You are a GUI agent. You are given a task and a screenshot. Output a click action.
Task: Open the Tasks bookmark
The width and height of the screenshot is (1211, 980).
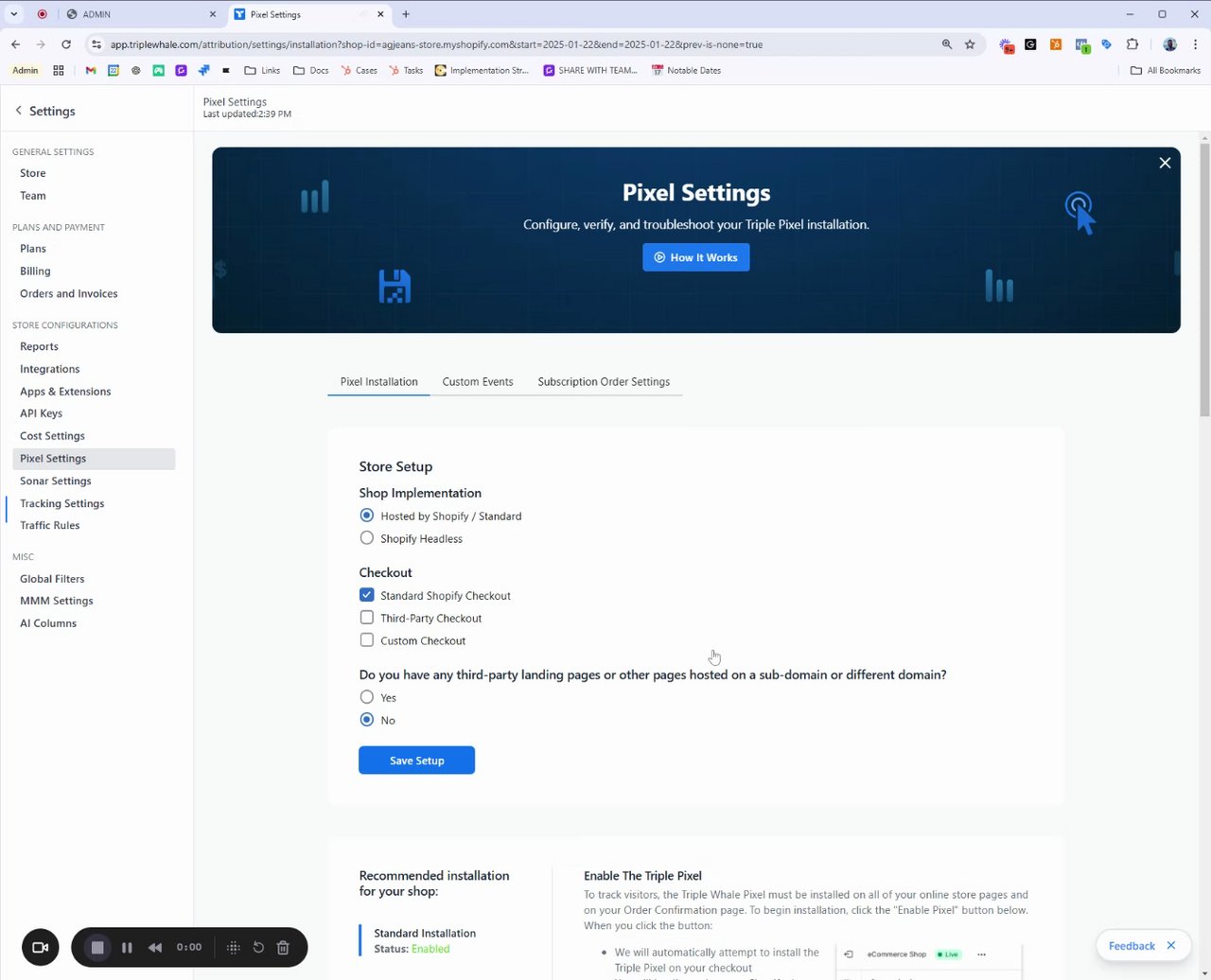click(406, 70)
